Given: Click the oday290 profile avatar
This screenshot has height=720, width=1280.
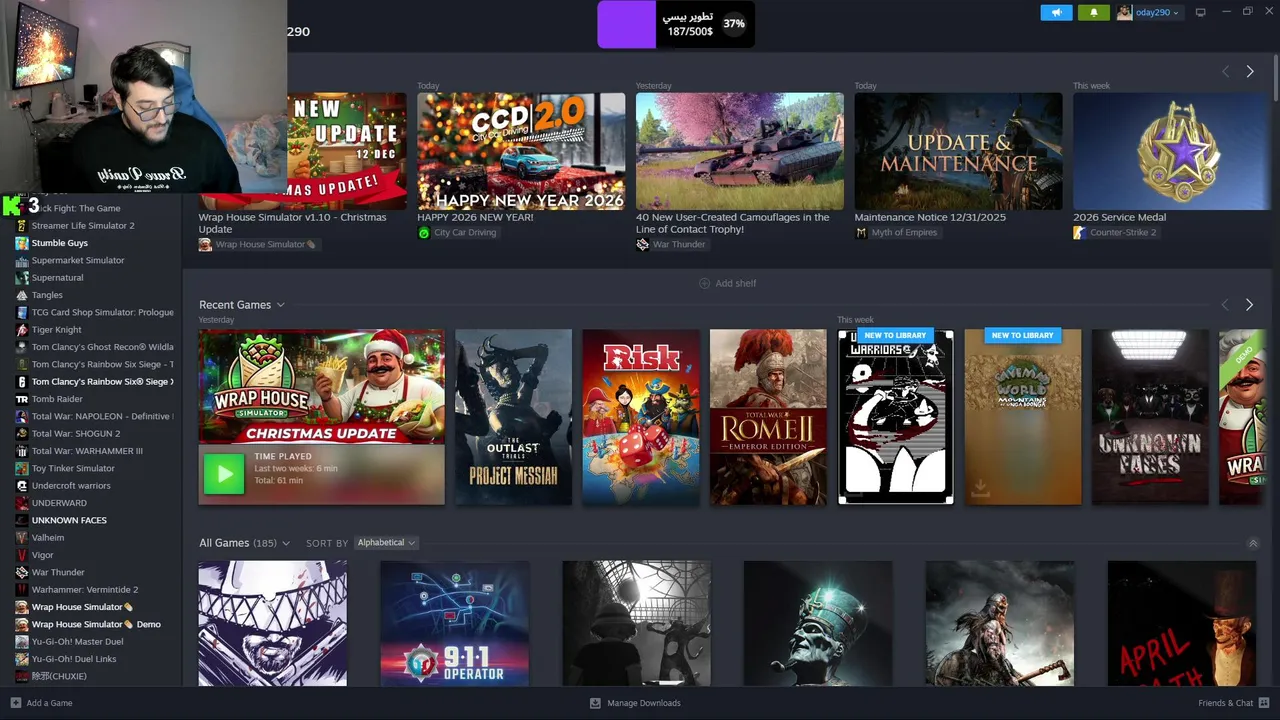Looking at the screenshot, I should click(1125, 12).
